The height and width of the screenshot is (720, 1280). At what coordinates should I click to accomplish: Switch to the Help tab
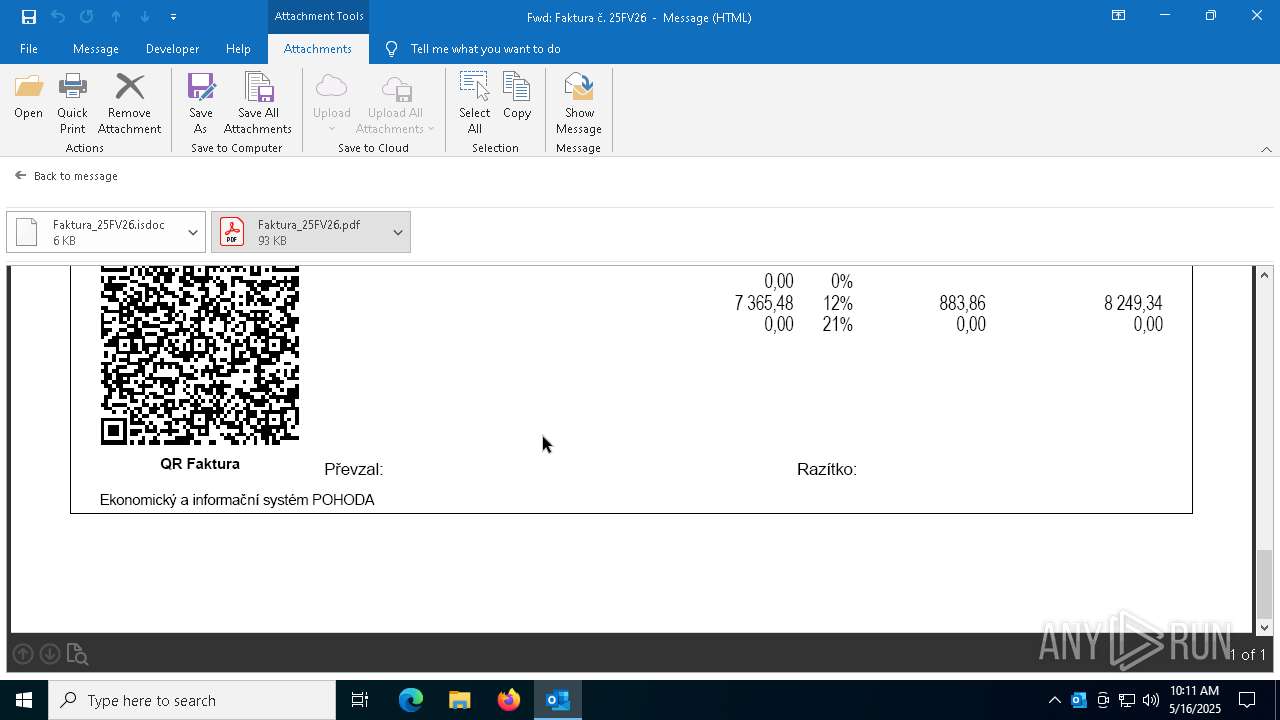click(x=238, y=49)
